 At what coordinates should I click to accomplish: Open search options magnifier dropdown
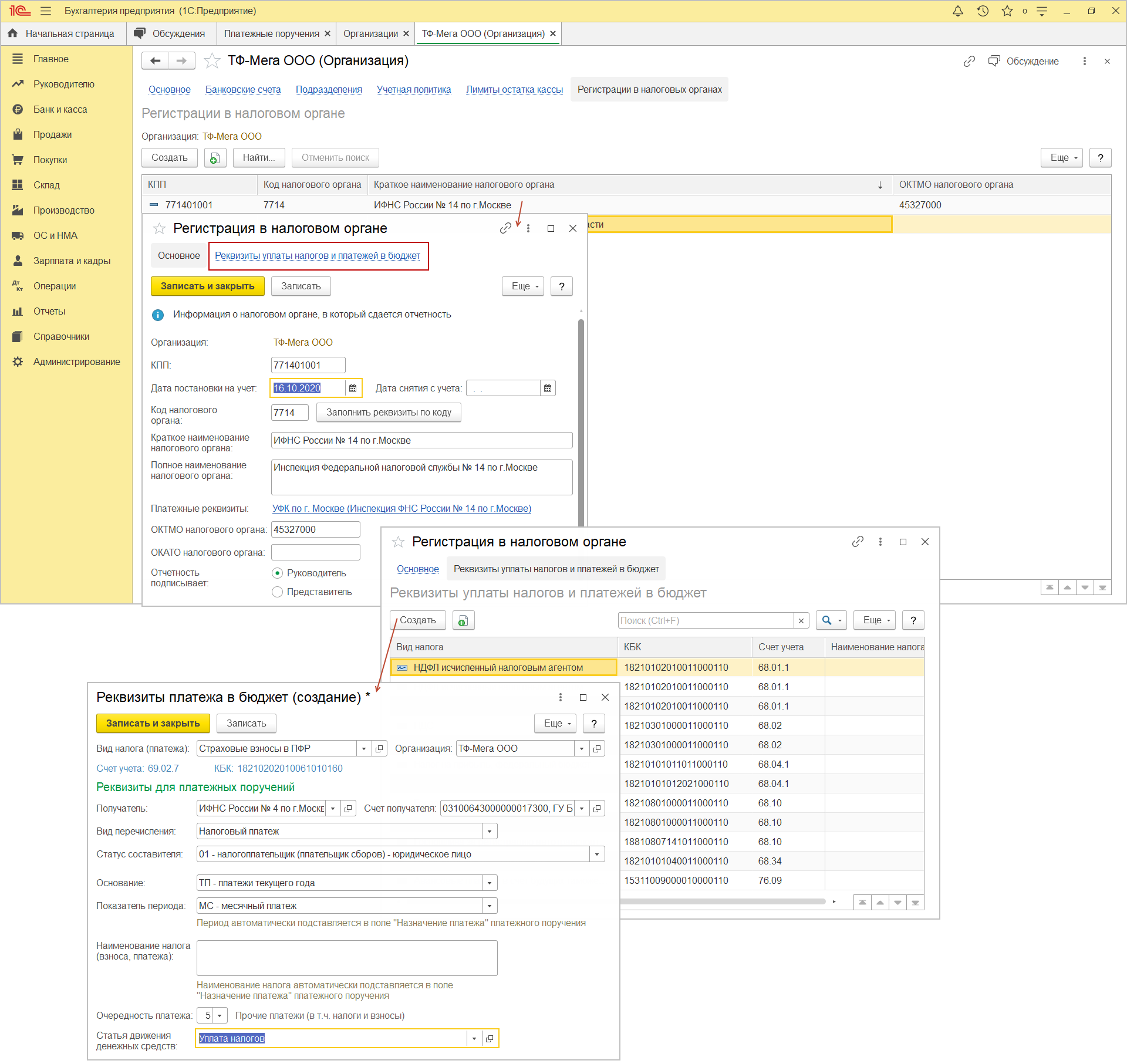pos(831,620)
